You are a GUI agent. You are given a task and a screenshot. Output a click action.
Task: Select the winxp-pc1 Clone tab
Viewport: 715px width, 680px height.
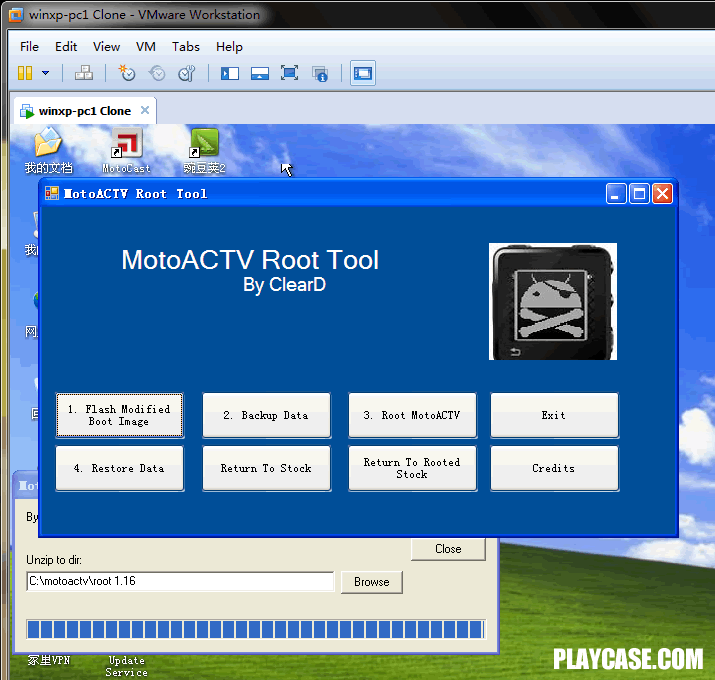(85, 111)
